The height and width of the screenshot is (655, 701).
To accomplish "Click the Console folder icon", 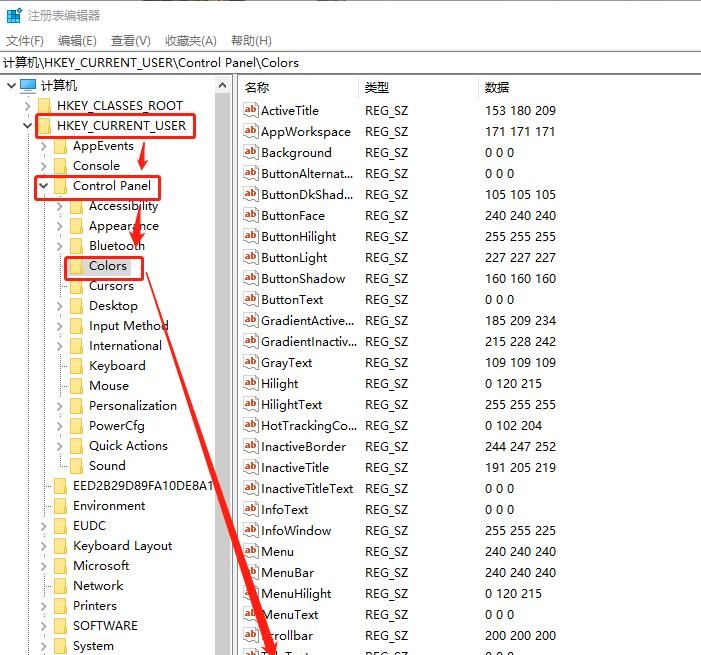I will [x=60, y=166].
